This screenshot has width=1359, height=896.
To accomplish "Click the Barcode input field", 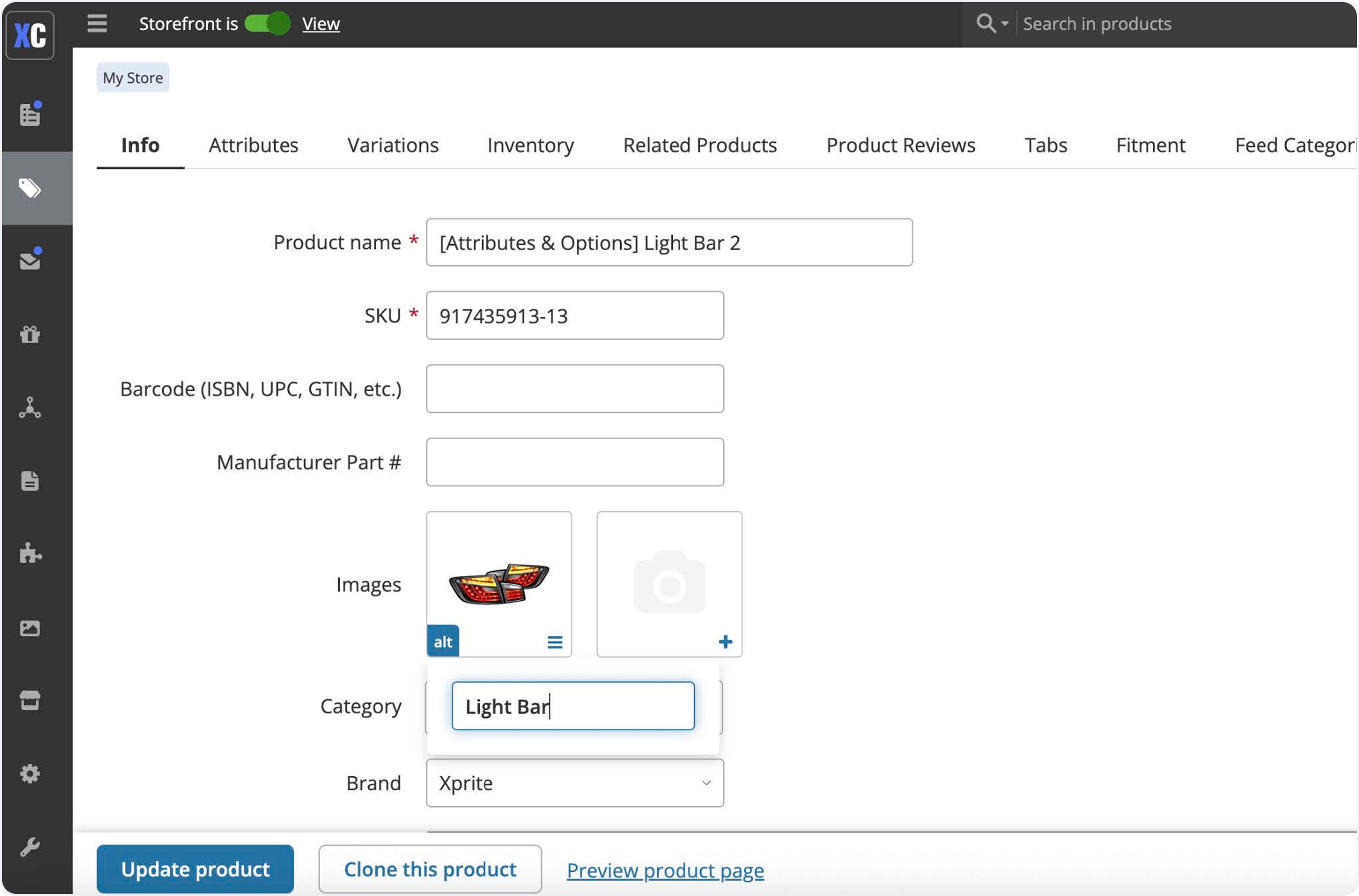I will [574, 389].
